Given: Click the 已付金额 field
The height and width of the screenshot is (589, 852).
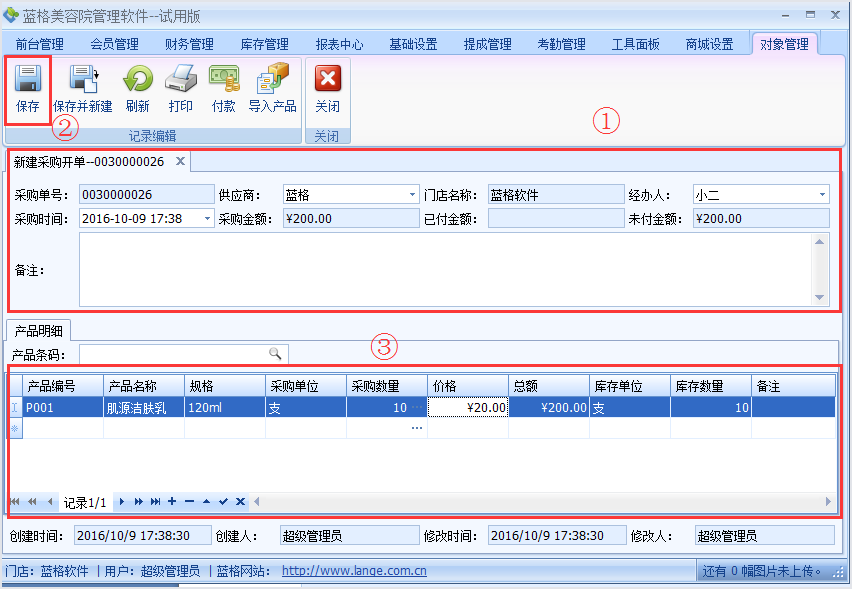Looking at the screenshot, I should (556, 218).
